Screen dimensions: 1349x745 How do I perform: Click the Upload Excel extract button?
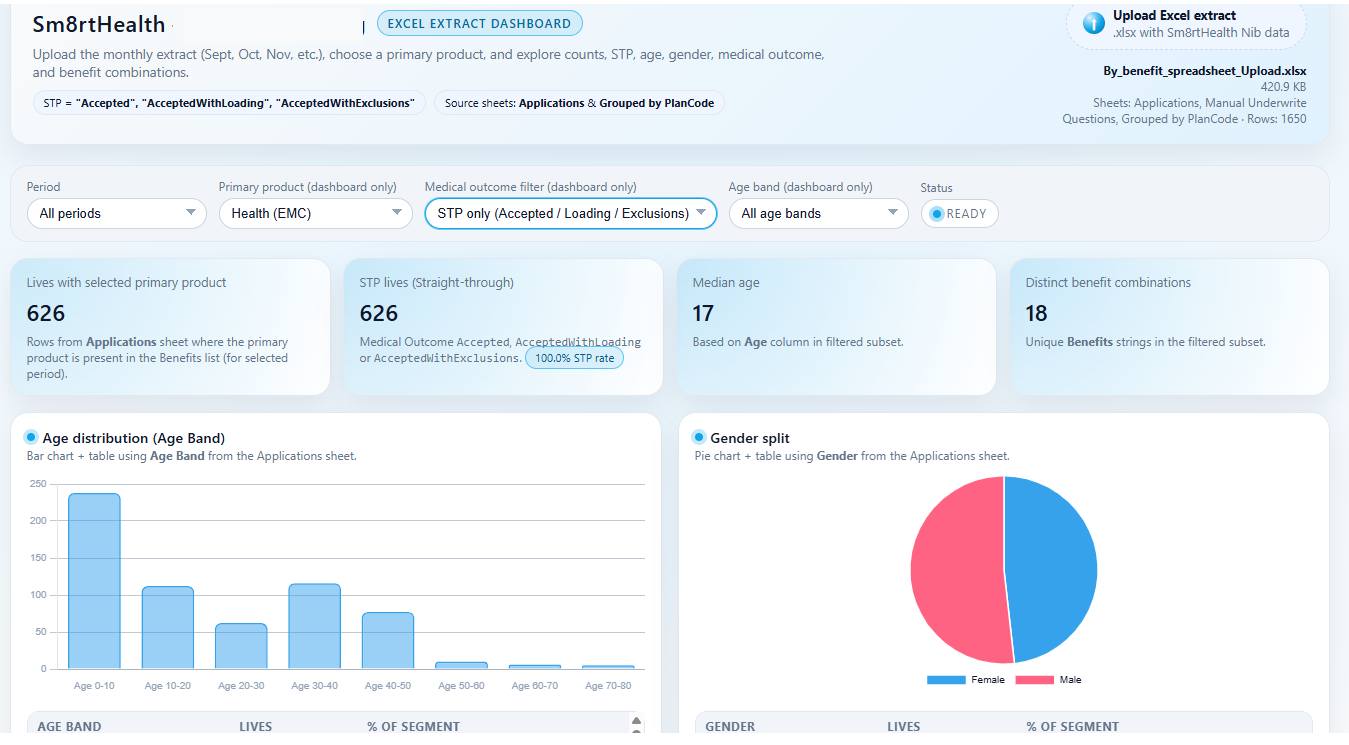pyautogui.click(x=1186, y=24)
